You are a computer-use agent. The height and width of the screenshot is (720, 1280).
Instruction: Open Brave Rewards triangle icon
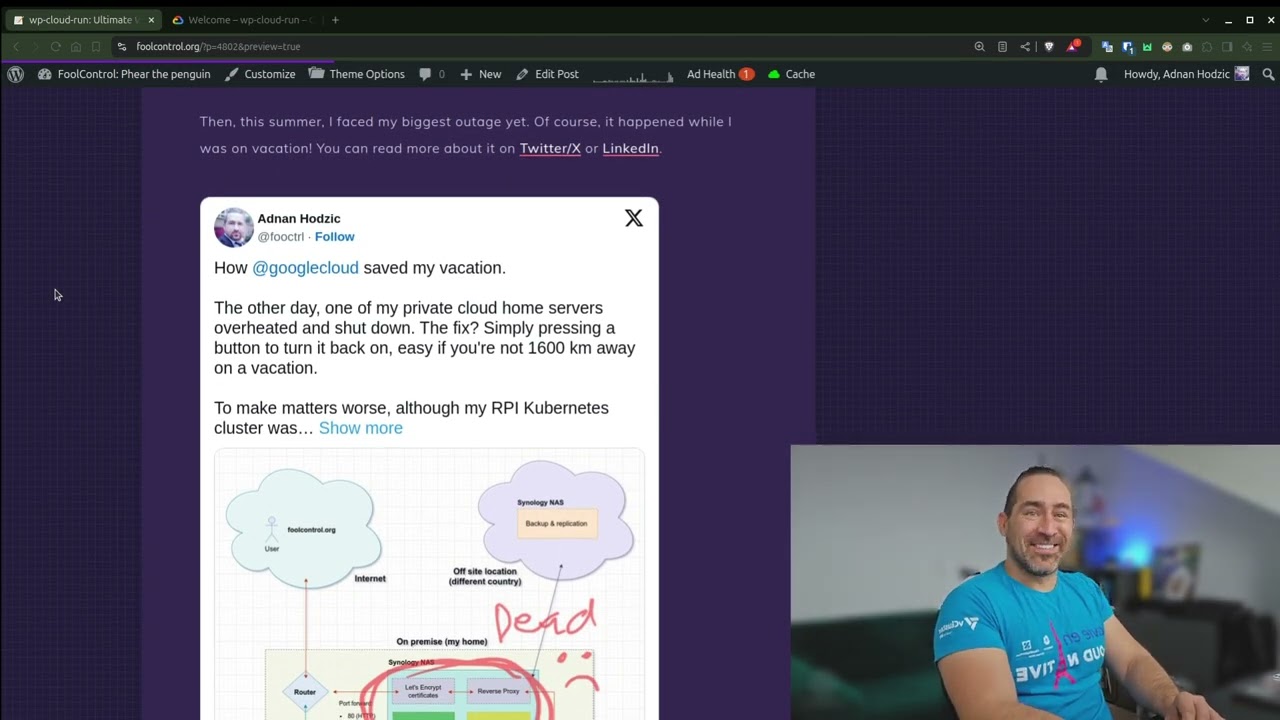(1073, 46)
